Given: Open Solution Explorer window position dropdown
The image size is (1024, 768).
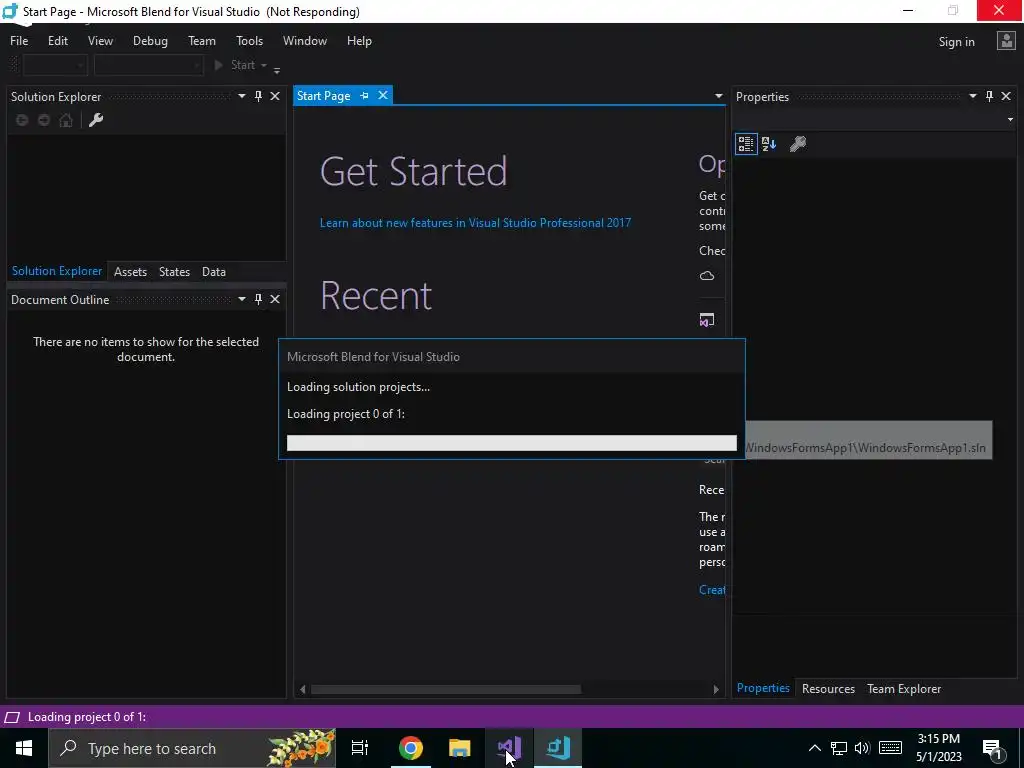Looking at the screenshot, I should (242, 97).
